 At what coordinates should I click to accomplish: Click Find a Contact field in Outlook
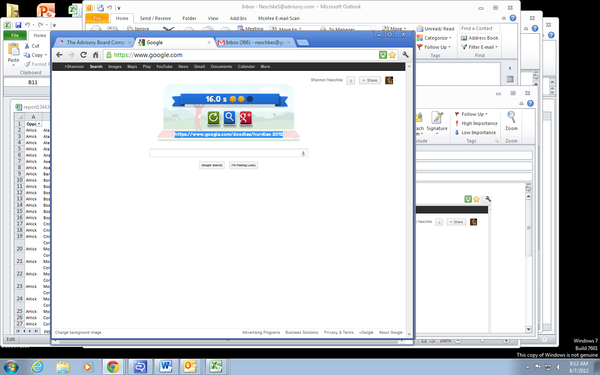coord(479,28)
